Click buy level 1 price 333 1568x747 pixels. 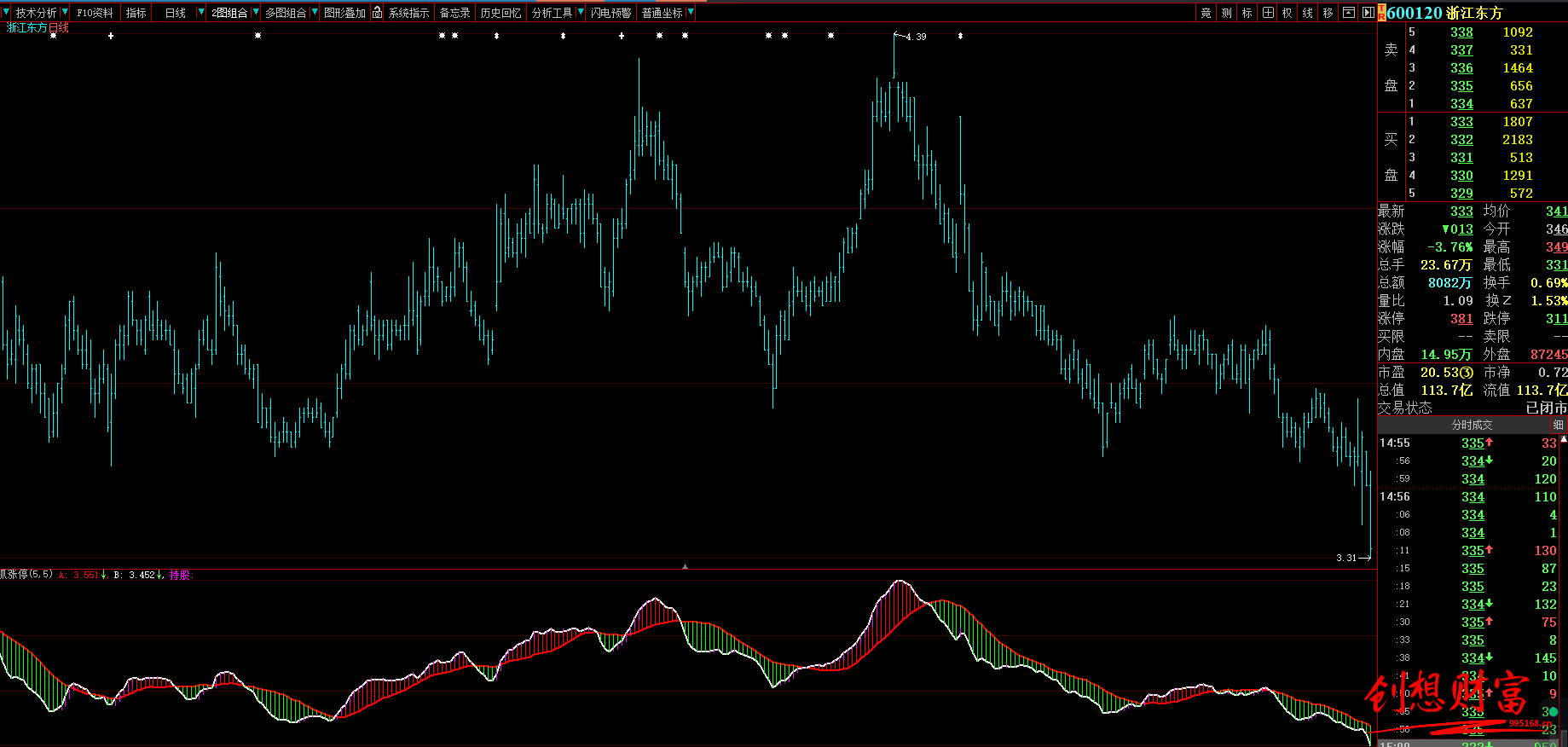coord(1461,122)
